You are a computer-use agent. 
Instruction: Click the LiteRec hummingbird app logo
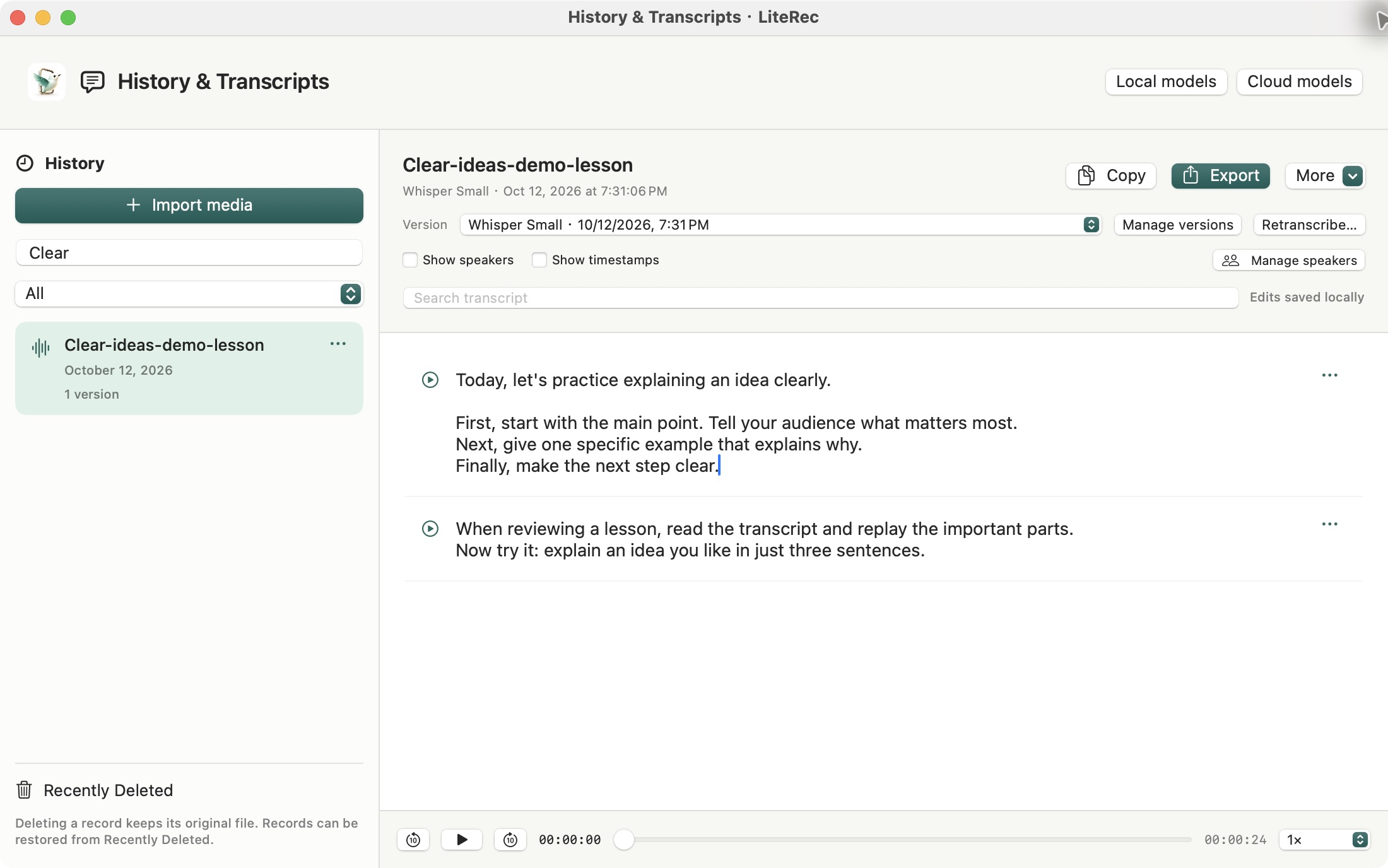click(46, 81)
